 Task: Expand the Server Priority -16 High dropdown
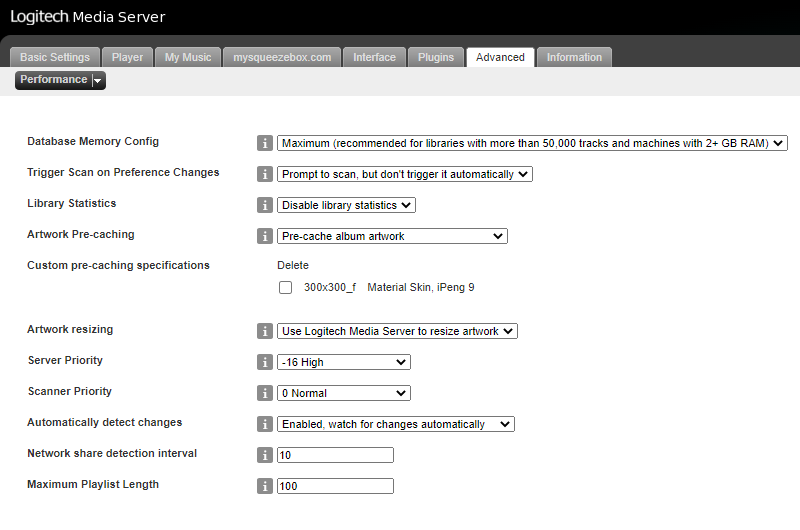(x=344, y=362)
